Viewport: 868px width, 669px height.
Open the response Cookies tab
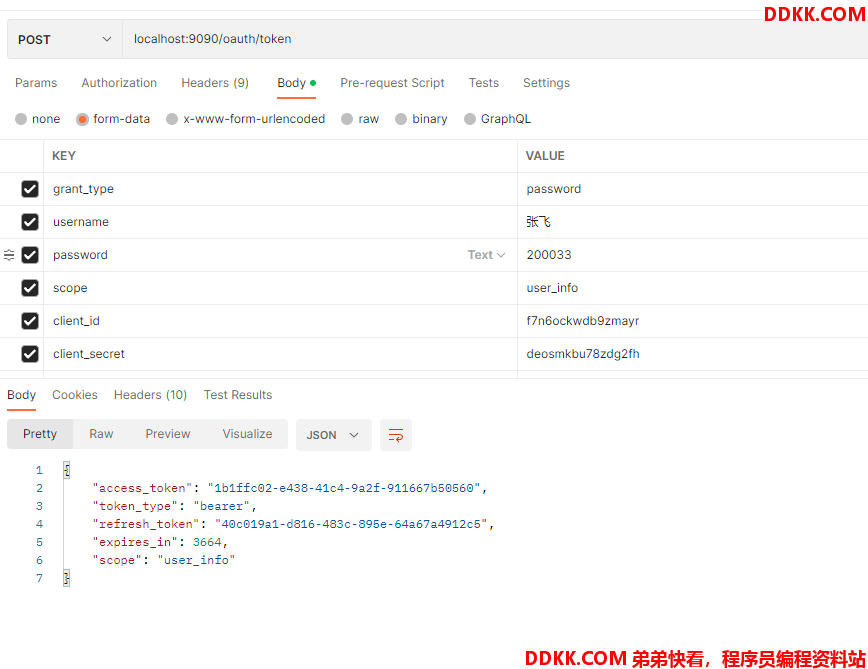(75, 395)
